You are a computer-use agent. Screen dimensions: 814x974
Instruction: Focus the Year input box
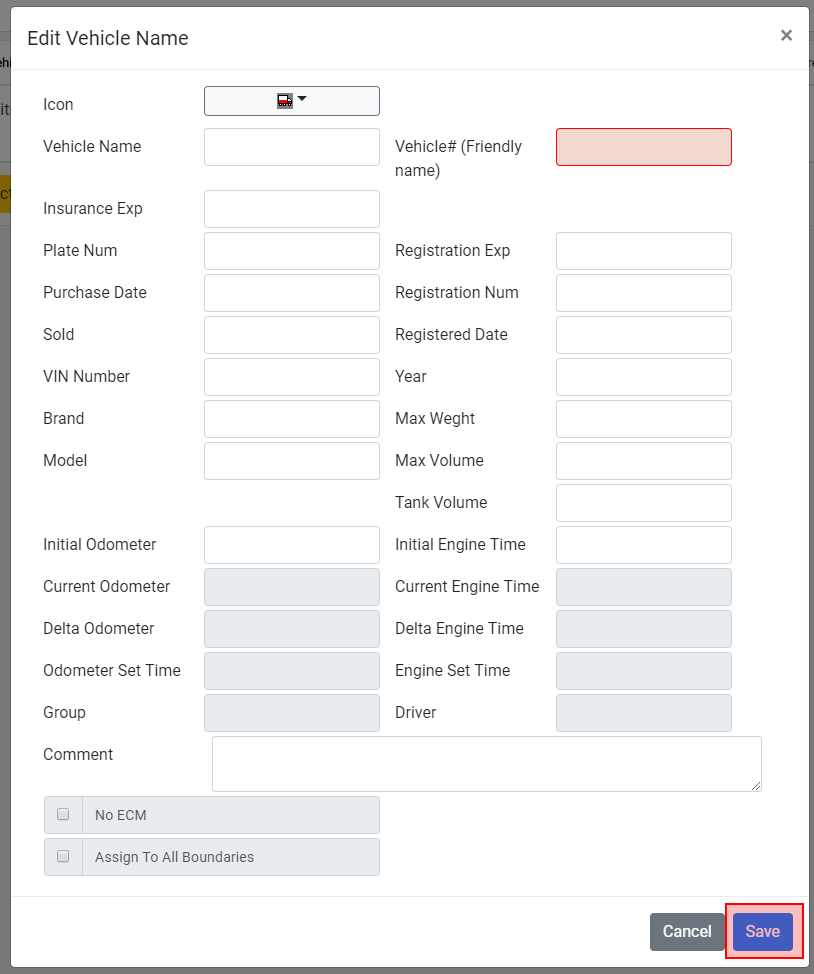pyautogui.click(x=644, y=377)
